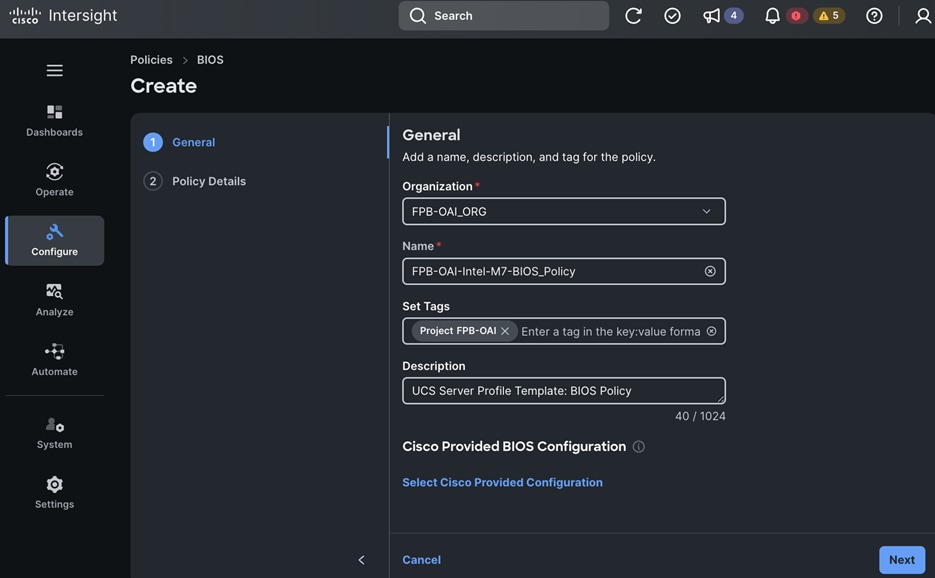Click the Search box
Screen dimensions: 935x578
503,16
